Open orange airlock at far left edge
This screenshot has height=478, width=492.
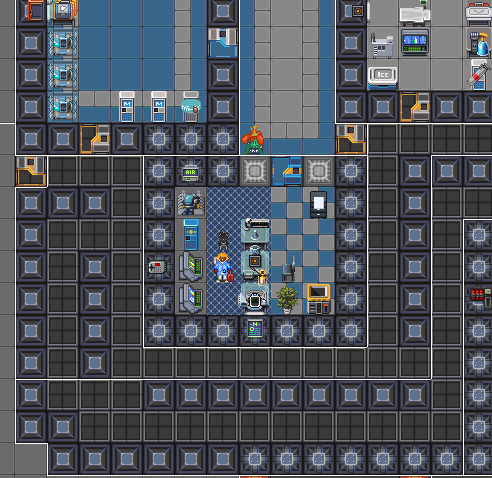31,171
